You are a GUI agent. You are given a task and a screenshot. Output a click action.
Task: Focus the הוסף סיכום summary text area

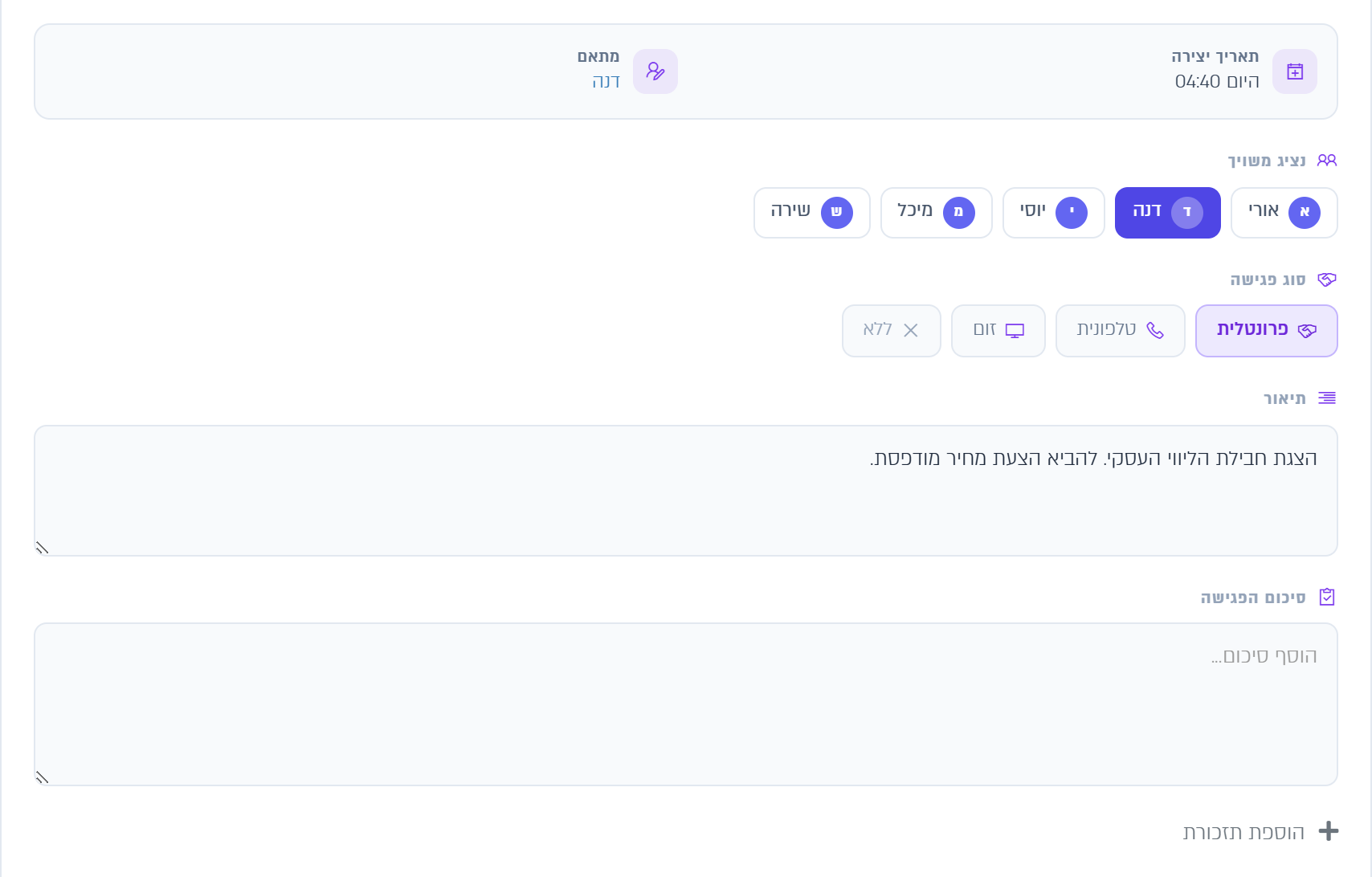click(x=686, y=704)
